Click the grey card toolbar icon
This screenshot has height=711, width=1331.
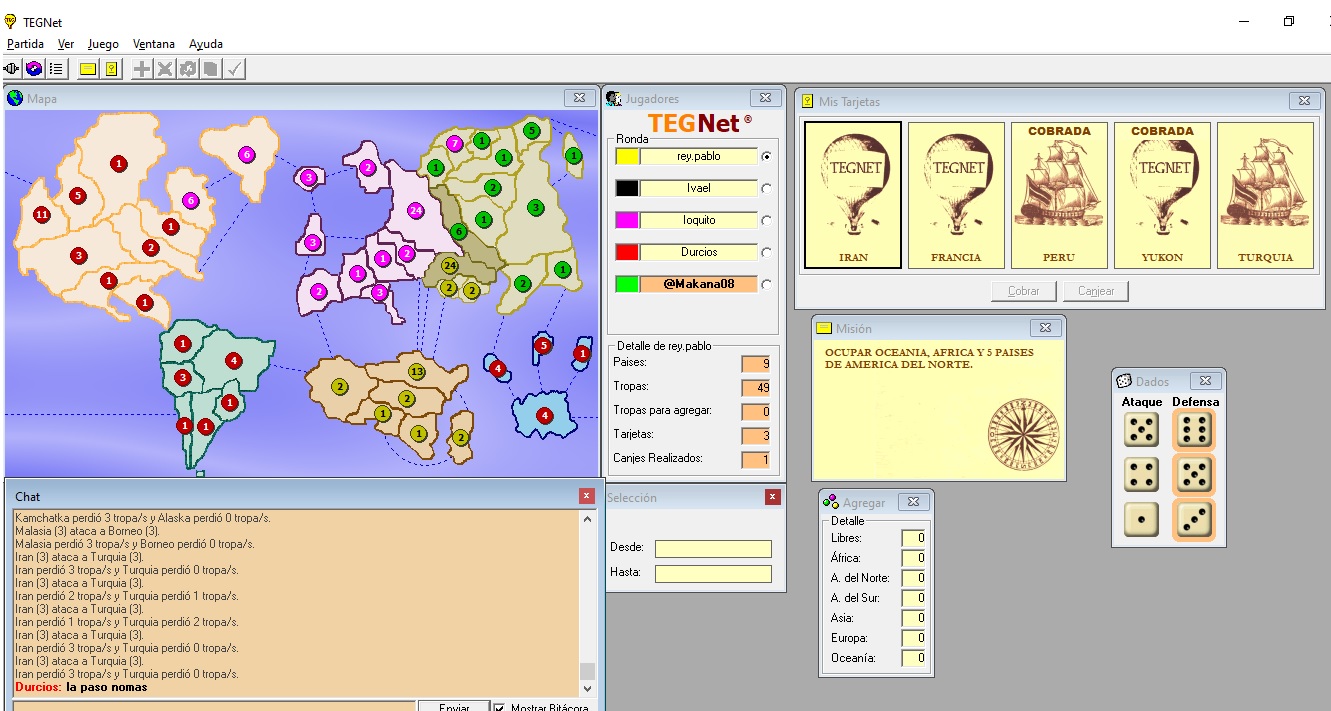[x=210, y=69]
